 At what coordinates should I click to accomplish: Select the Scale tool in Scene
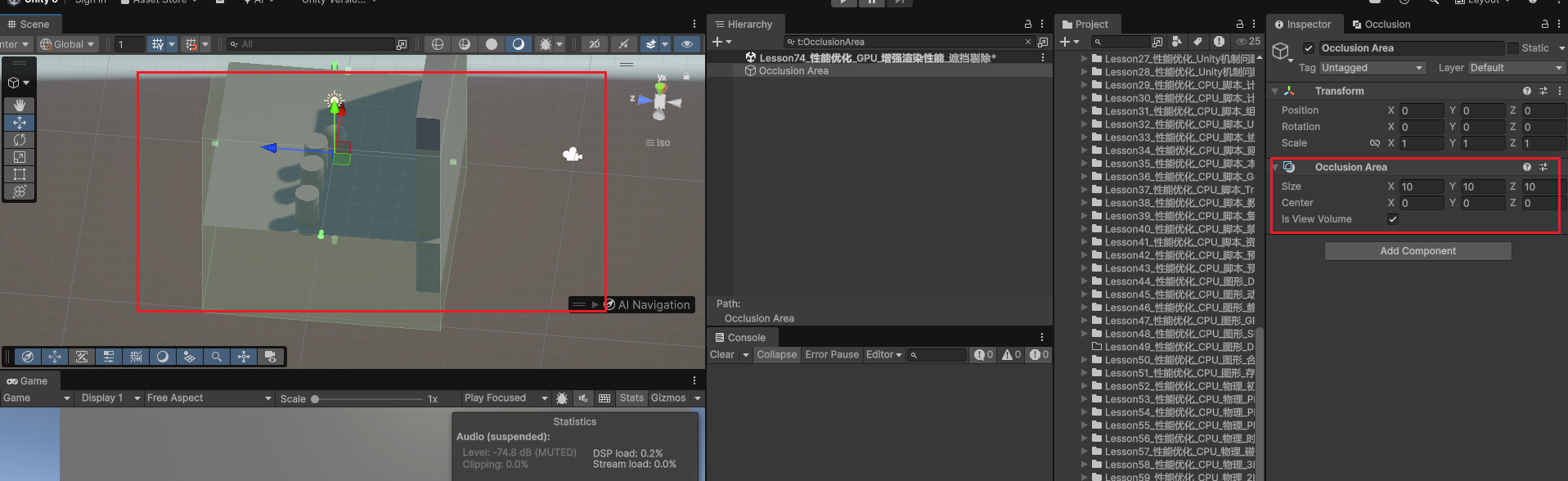(x=20, y=157)
